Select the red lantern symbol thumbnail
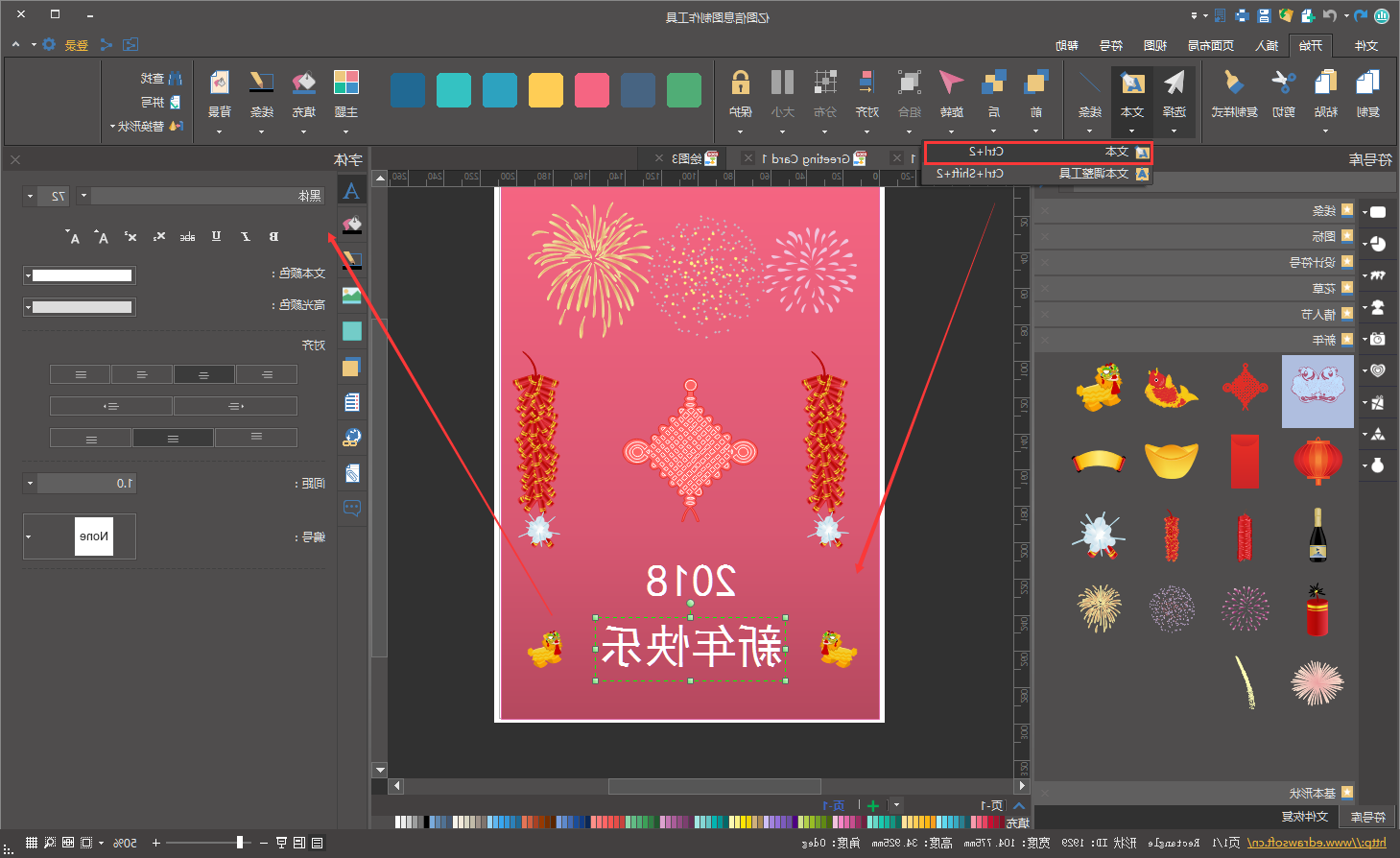Screen dimensions: 1400x858 coord(1317,461)
